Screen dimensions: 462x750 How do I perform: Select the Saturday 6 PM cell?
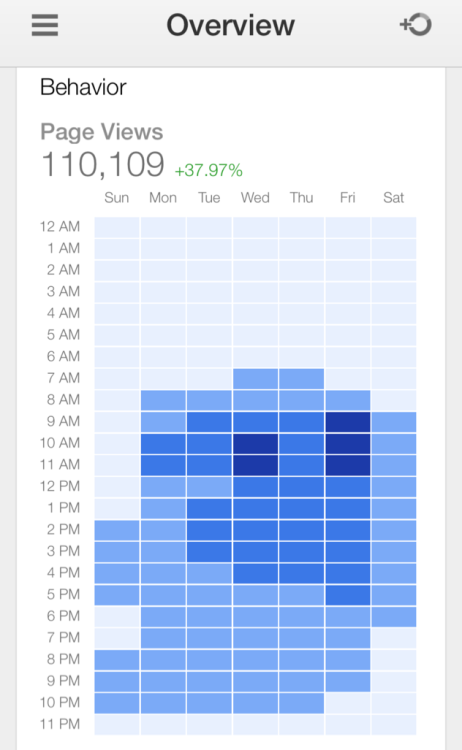[x=394, y=617]
